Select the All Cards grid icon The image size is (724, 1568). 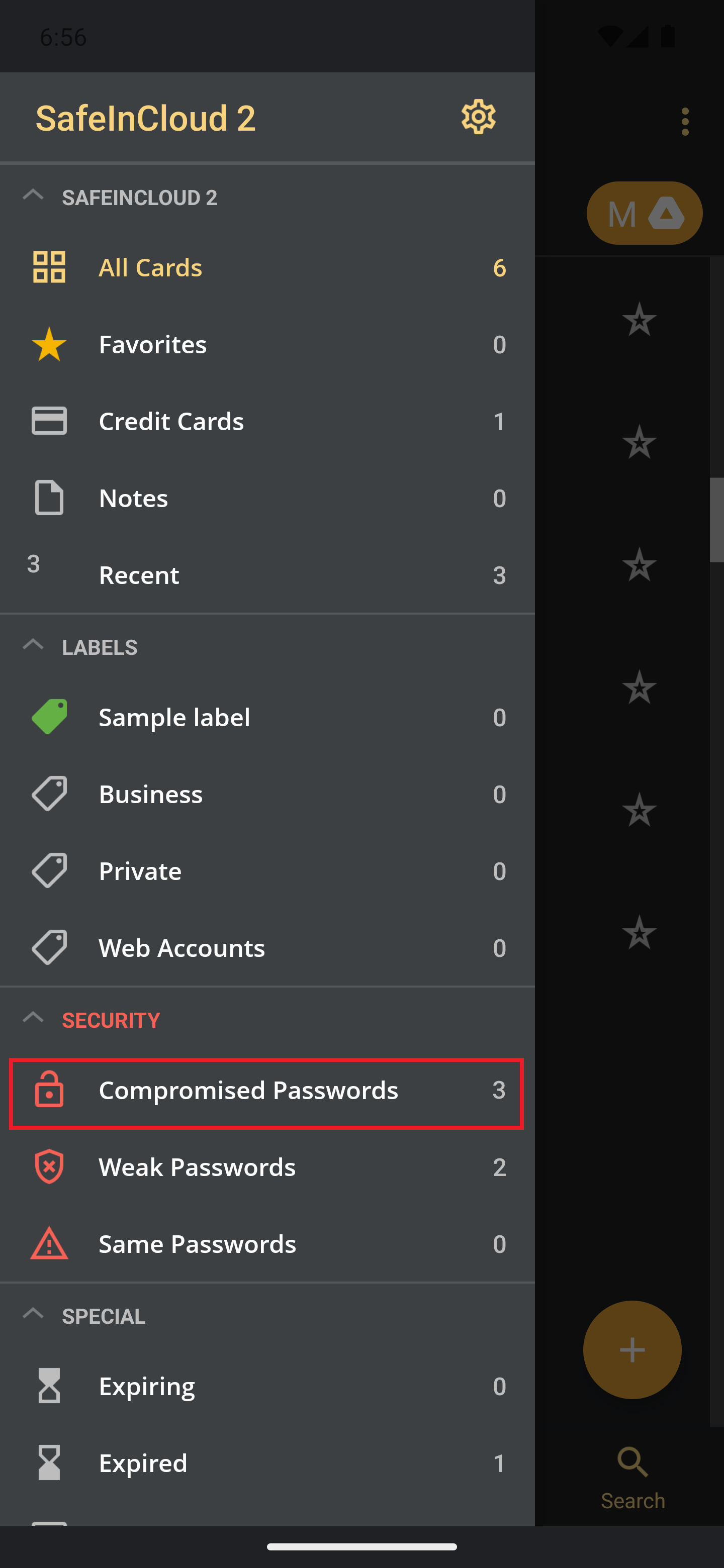(49, 267)
